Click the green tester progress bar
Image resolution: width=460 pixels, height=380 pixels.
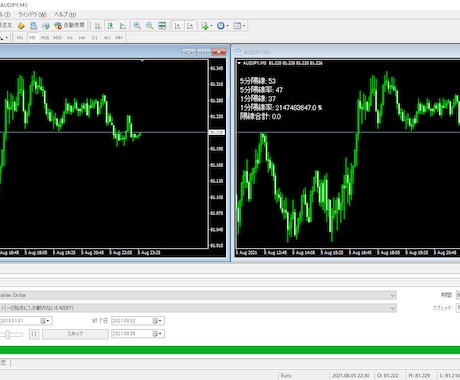click(x=230, y=350)
